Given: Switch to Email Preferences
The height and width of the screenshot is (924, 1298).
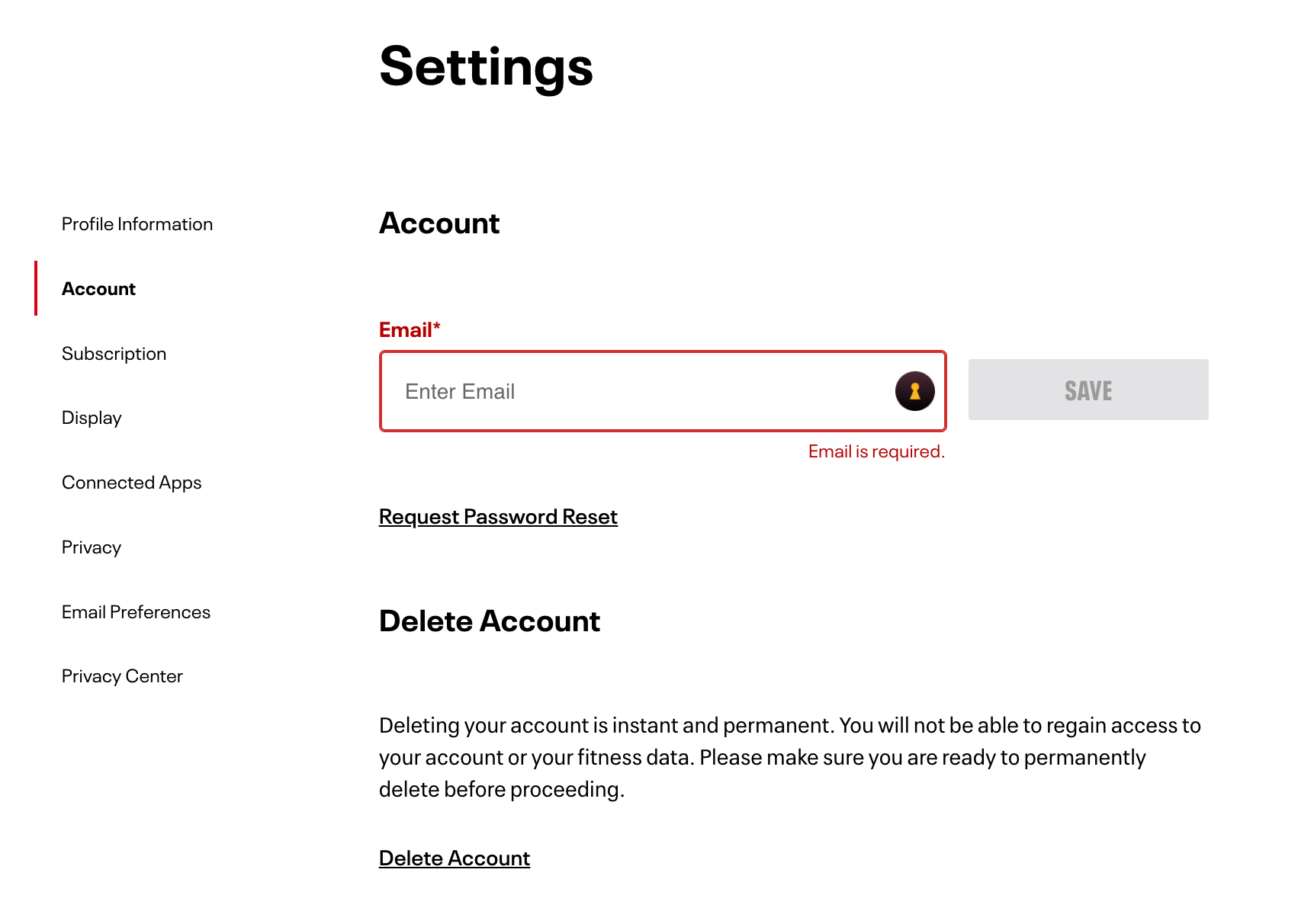Looking at the screenshot, I should click(136, 612).
